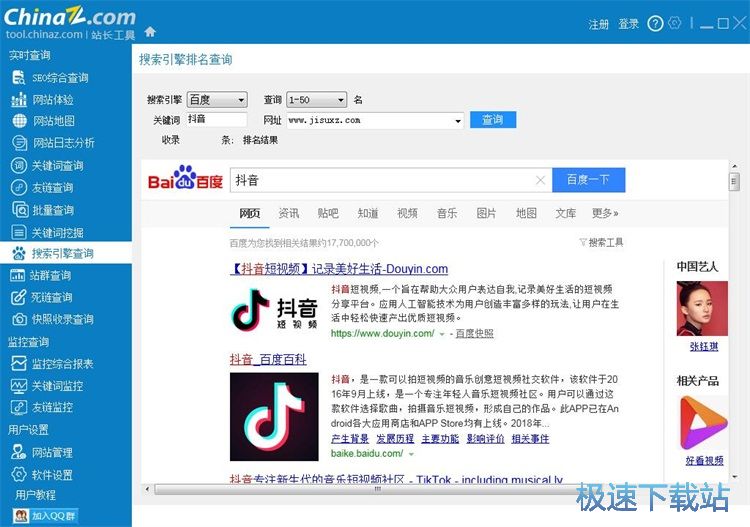Viewport: 750px width, 527px height.
Task: Click the 软件设置 gear icon
Action: pyautogui.click(x=19, y=474)
